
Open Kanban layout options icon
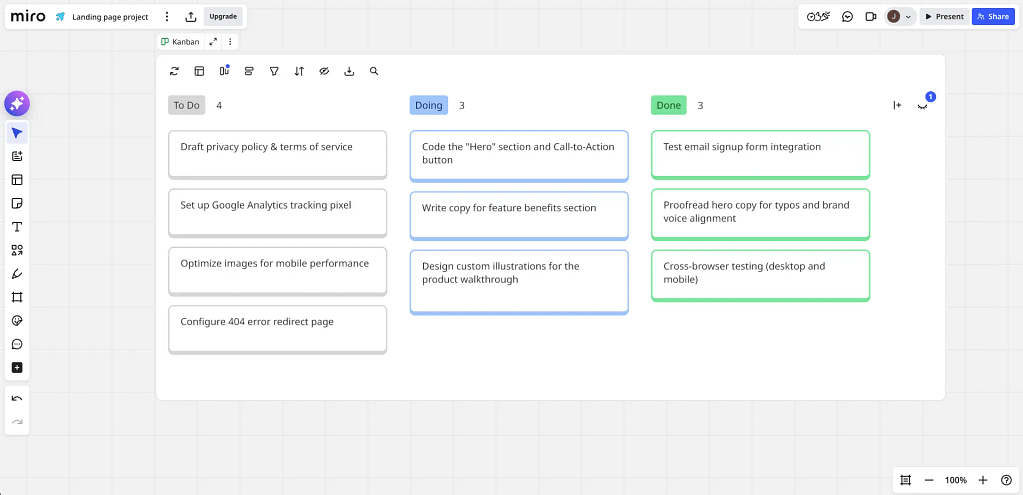200,71
